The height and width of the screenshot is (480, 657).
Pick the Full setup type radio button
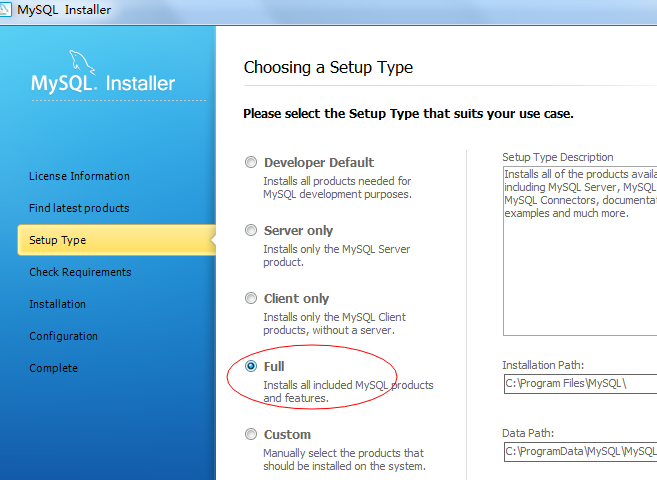[x=251, y=366]
